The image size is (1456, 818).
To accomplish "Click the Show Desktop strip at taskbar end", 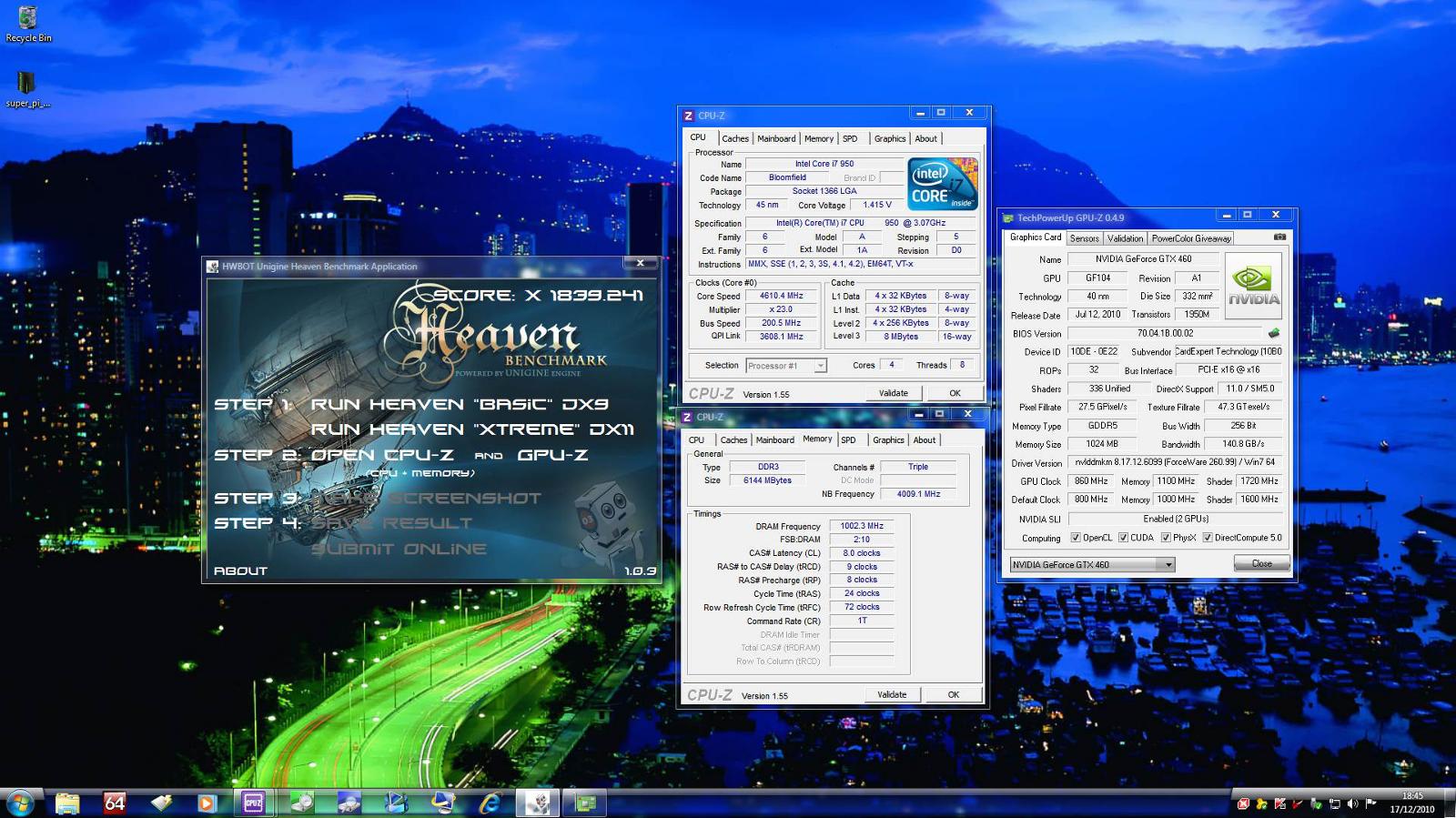I will pyautogui.click(x=1450, y=803).
